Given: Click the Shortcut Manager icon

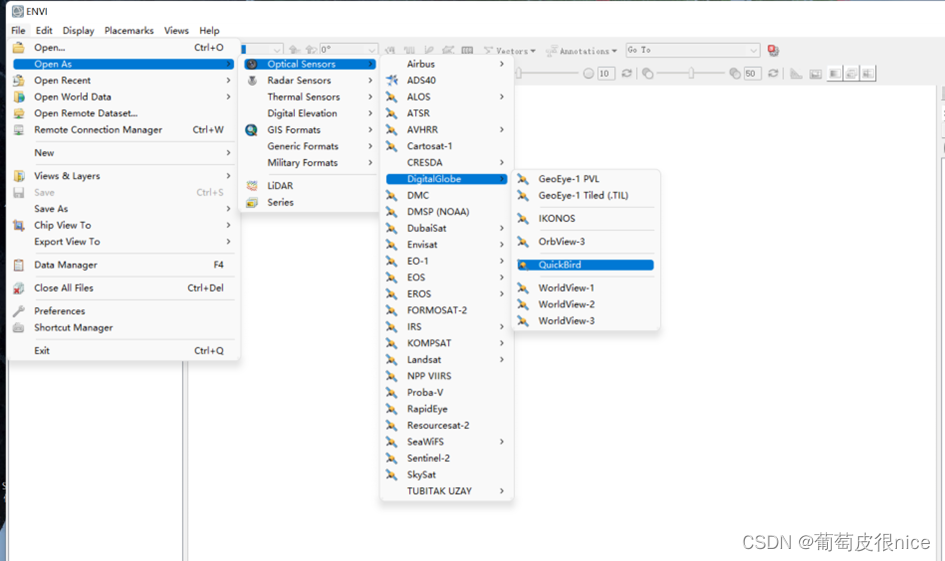Looking at the screenshot, I should [x=19, y=328].
